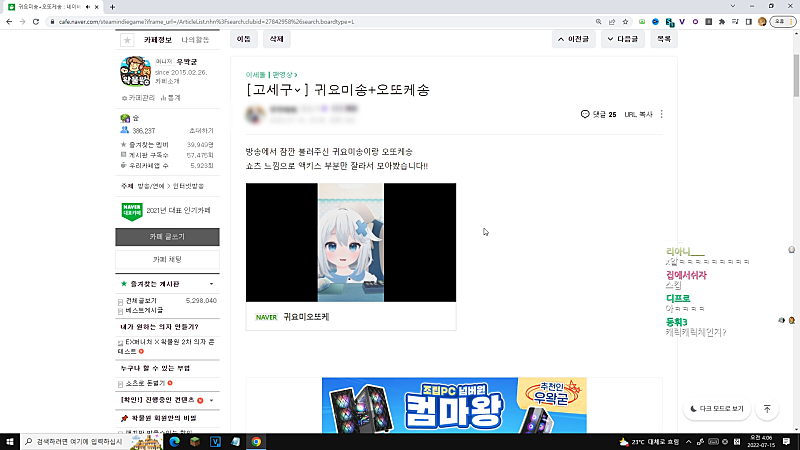Click the 이동 button above the post
The height and width of the screenshot is (450, 800).
[244, 39]
